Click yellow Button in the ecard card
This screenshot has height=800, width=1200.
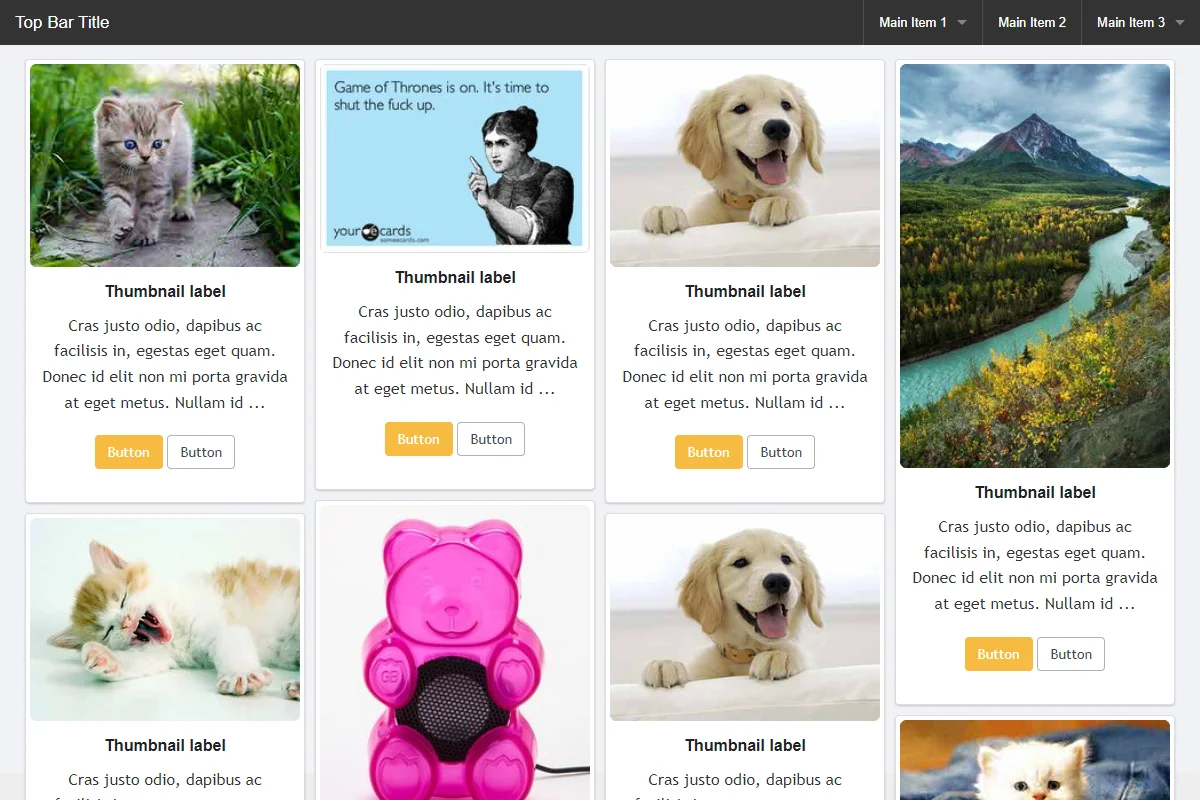pyautogui.click(x=419, y=439)
